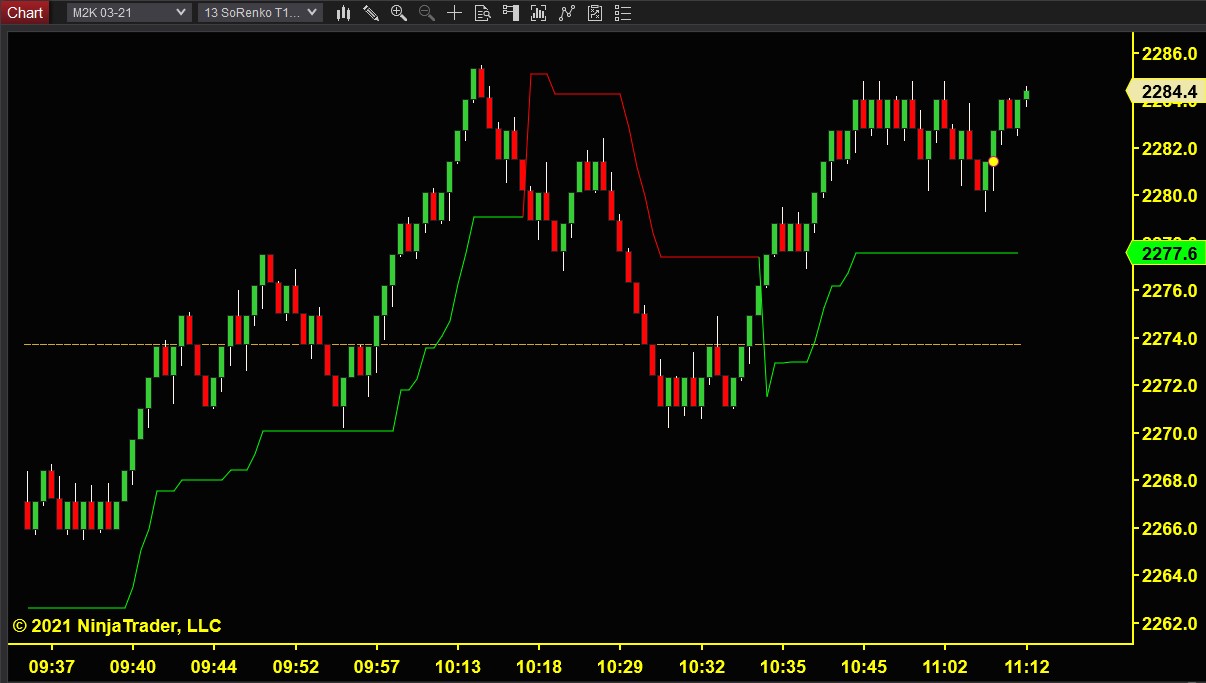1206x683 pixels.
Task: Open the M2K 03-21 instrument dropdown
Action: pos(128,13)
